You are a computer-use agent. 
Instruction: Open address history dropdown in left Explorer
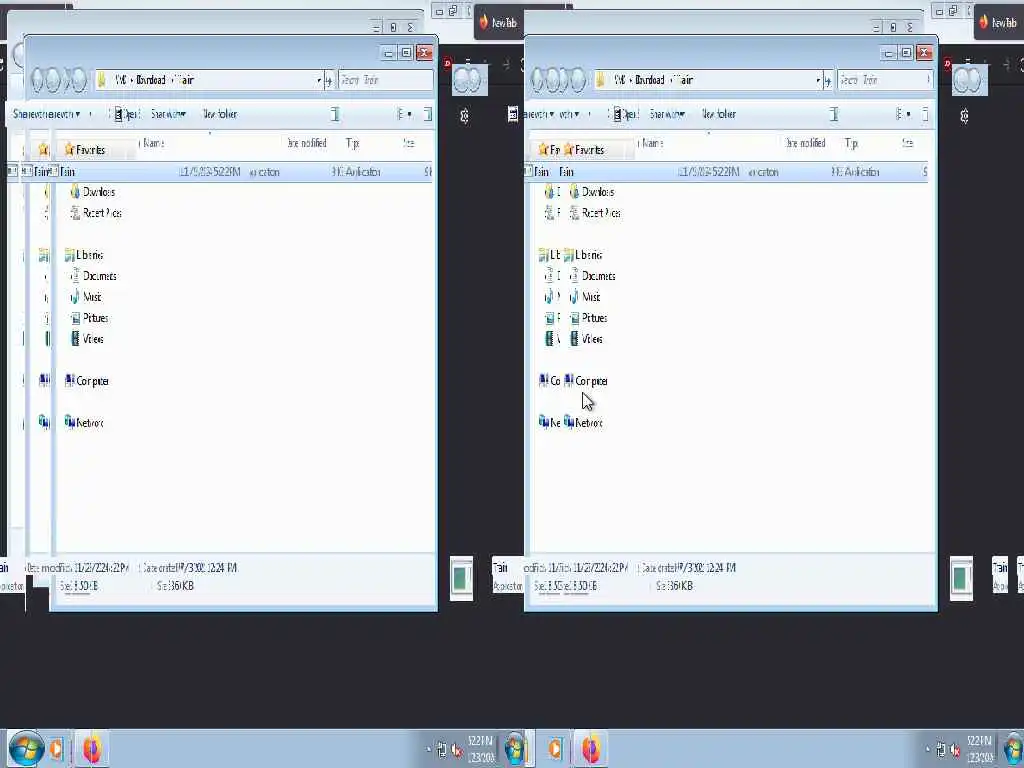point(319,80)
